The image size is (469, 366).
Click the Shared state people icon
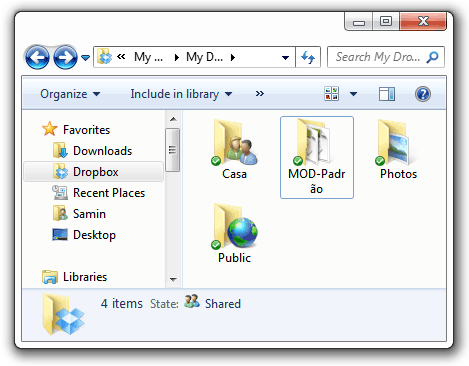(192, 302)
